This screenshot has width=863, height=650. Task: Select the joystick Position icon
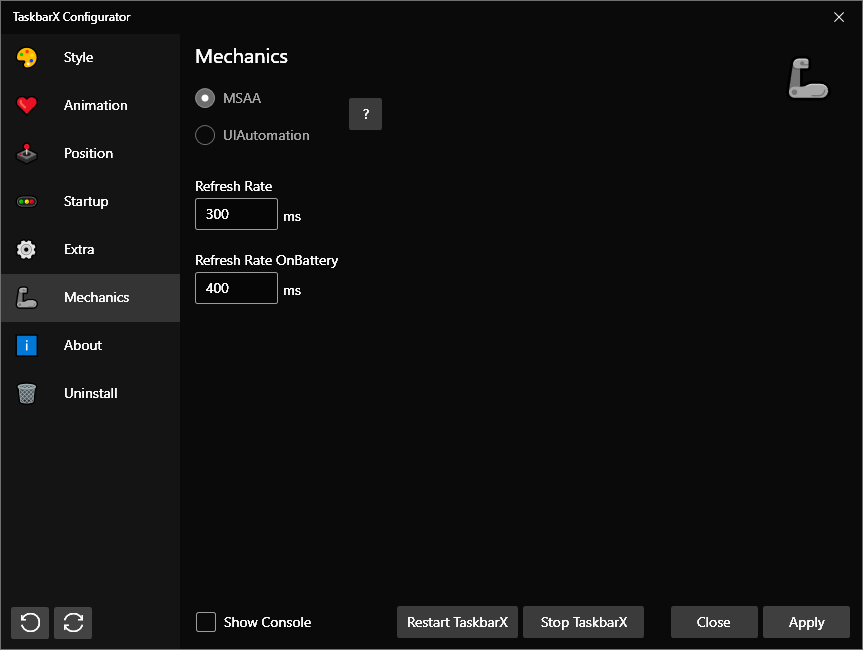point(27,154)
